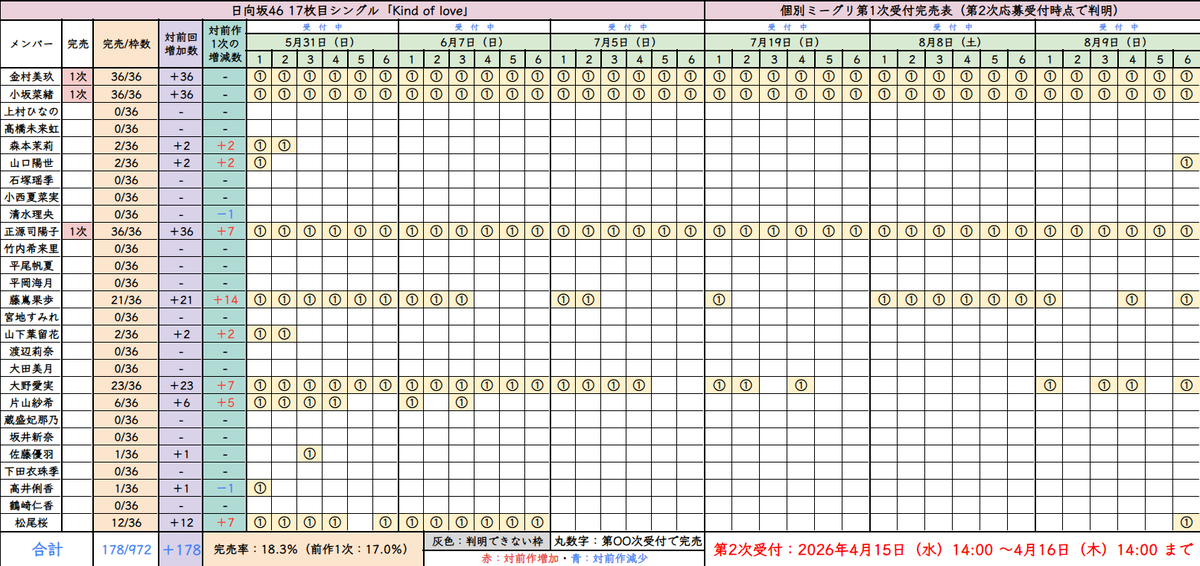The width and height of the screenshot is (1200, 566).
Task: Click the 7月19日（日） date header
Action: [786, 43]
